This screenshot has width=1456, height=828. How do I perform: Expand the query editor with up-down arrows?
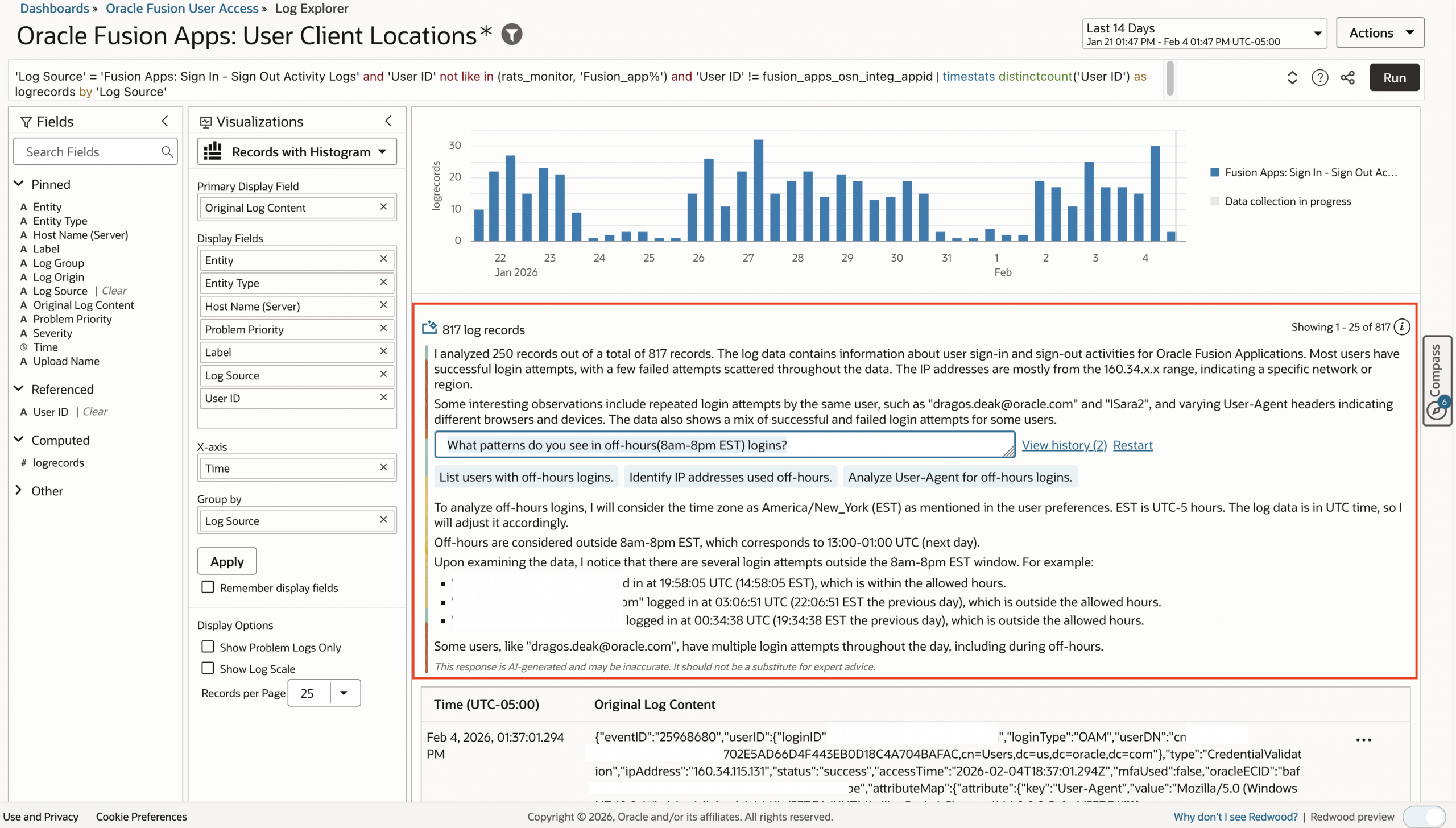pos(1292,78)
